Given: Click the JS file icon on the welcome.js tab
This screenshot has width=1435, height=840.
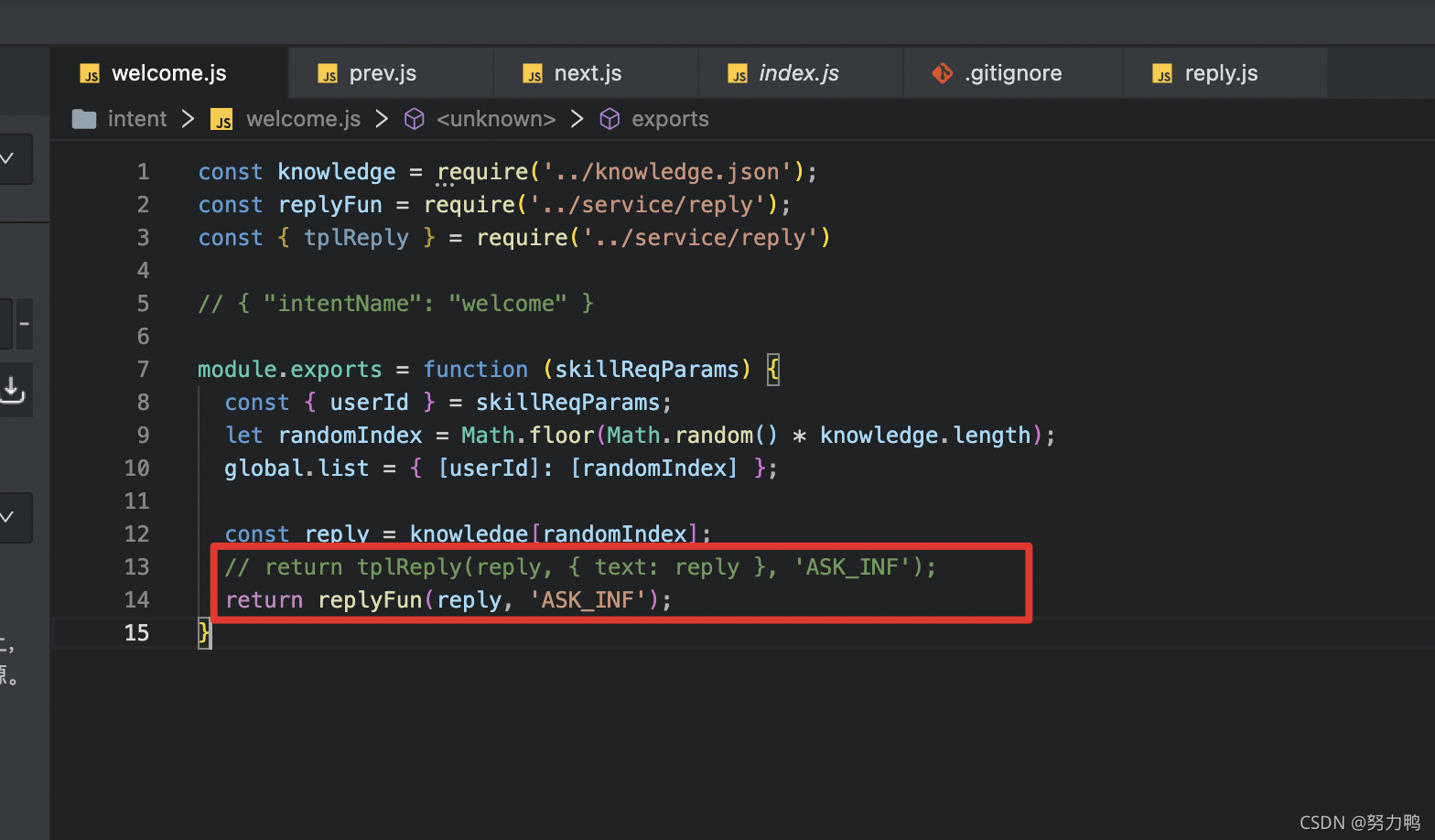Looking at the screenshot, I should coord(90,74).
